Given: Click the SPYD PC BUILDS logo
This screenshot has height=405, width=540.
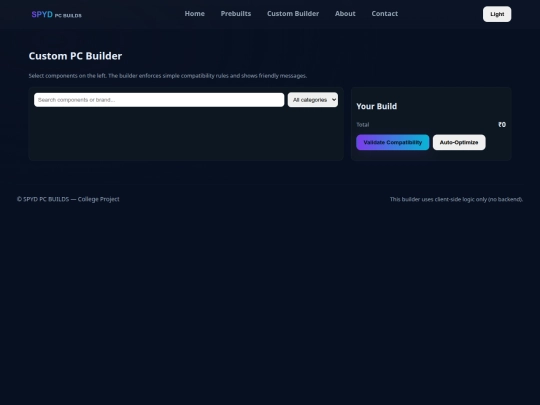Looking at the screenshot, I should point(56,14).
